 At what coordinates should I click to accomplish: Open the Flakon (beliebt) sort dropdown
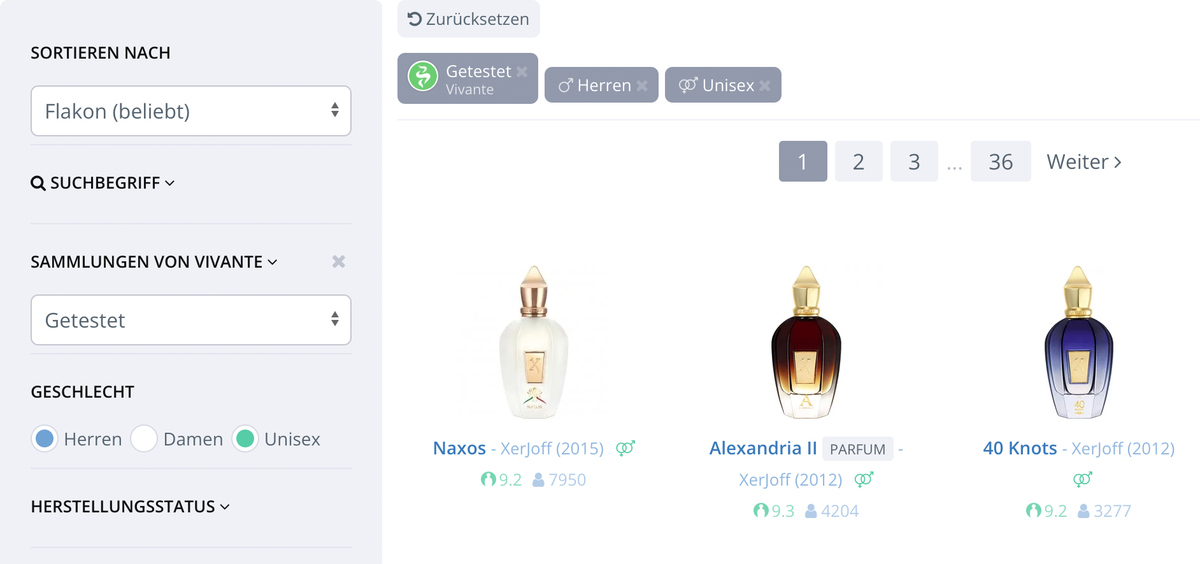(191, 111)
